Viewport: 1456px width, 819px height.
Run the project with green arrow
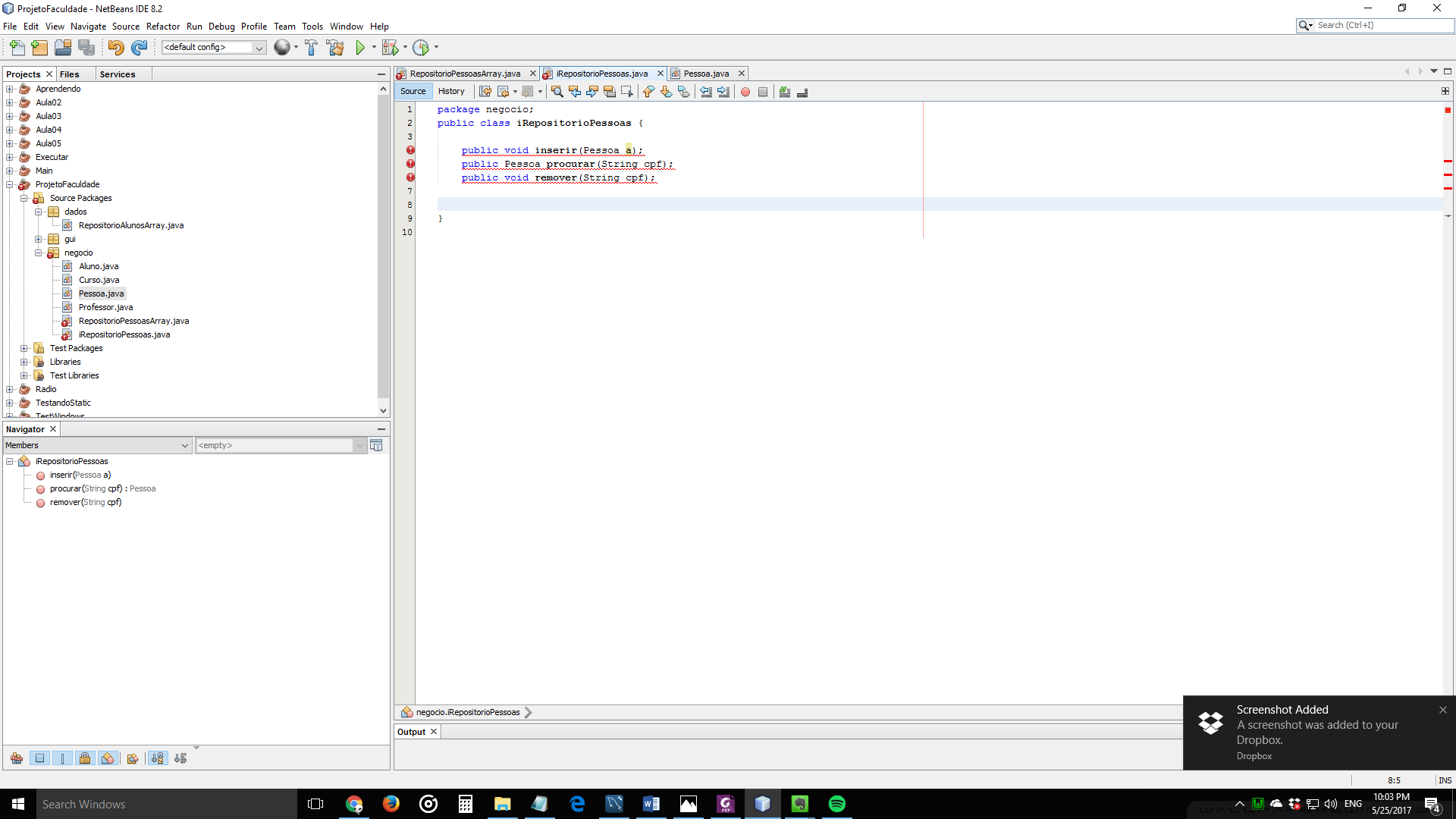pyautogui.click(x=360, y=48)
